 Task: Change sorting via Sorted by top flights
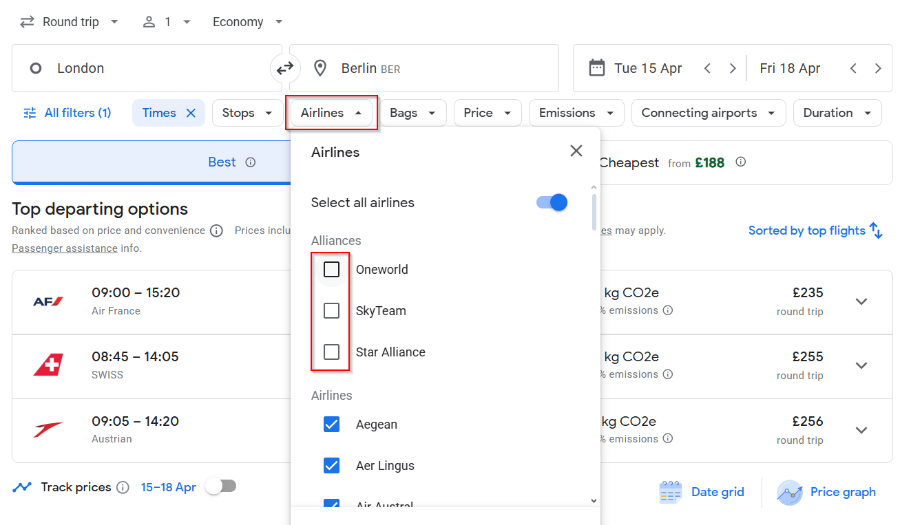pos(806,231)
